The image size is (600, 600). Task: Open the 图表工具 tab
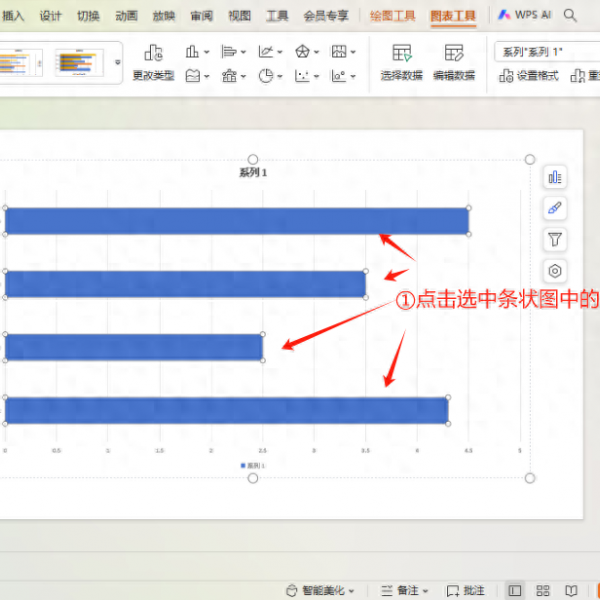pos(453,17)
